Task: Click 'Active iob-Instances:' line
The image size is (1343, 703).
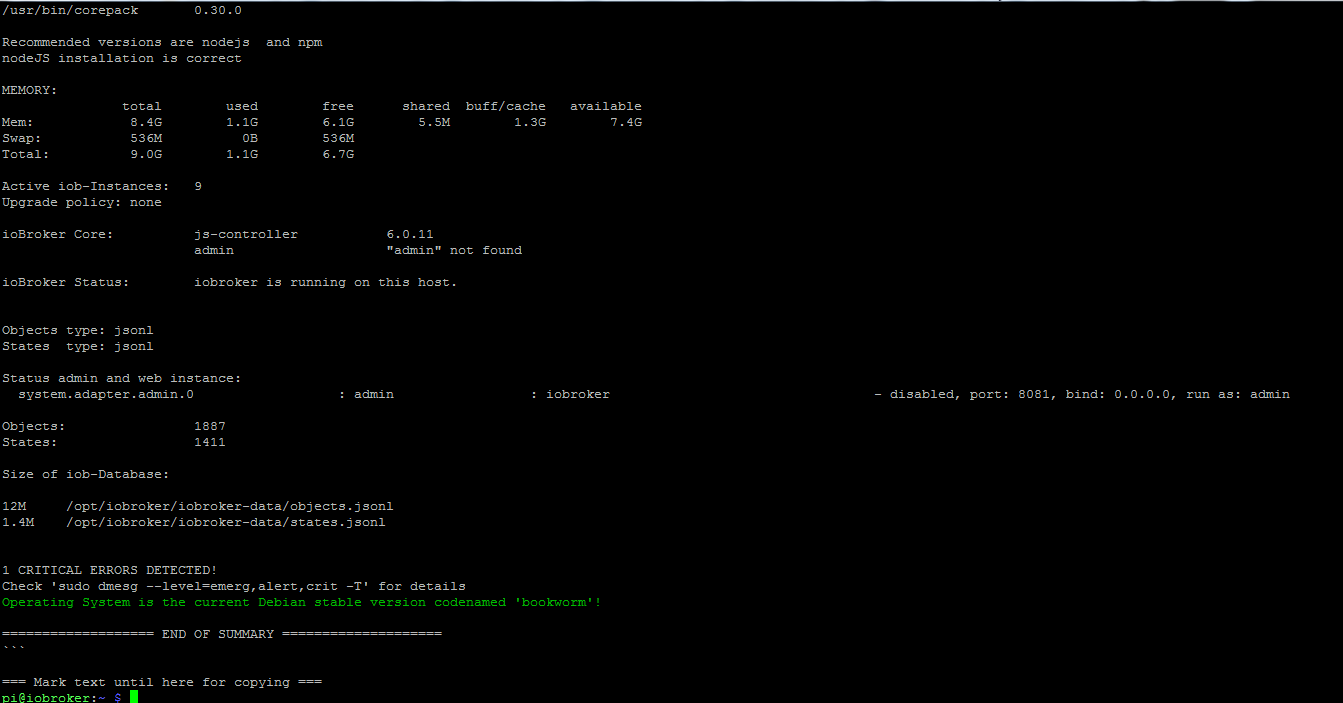Action: 102,186
